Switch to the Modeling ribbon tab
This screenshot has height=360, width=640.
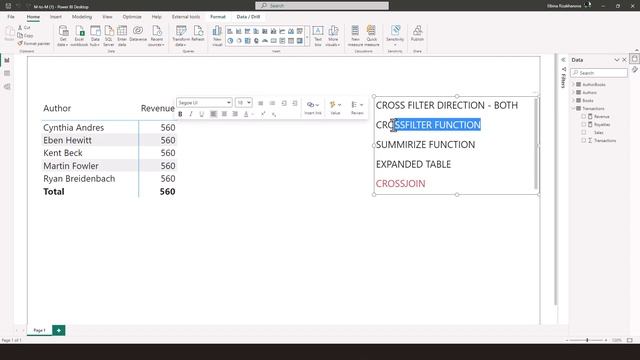tap(82, 17)
